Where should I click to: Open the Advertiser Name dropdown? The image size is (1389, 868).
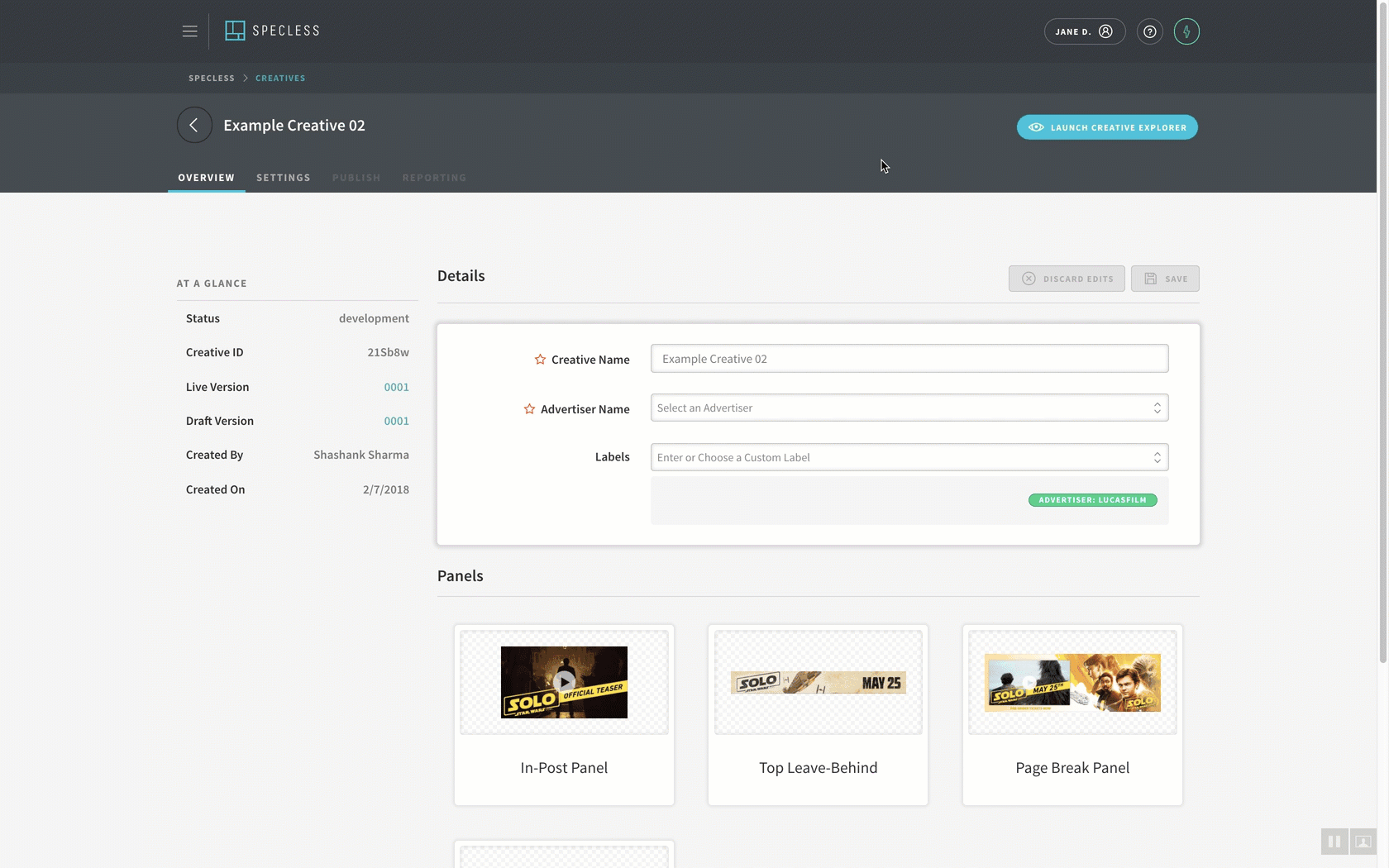click(x=909, y=408)
